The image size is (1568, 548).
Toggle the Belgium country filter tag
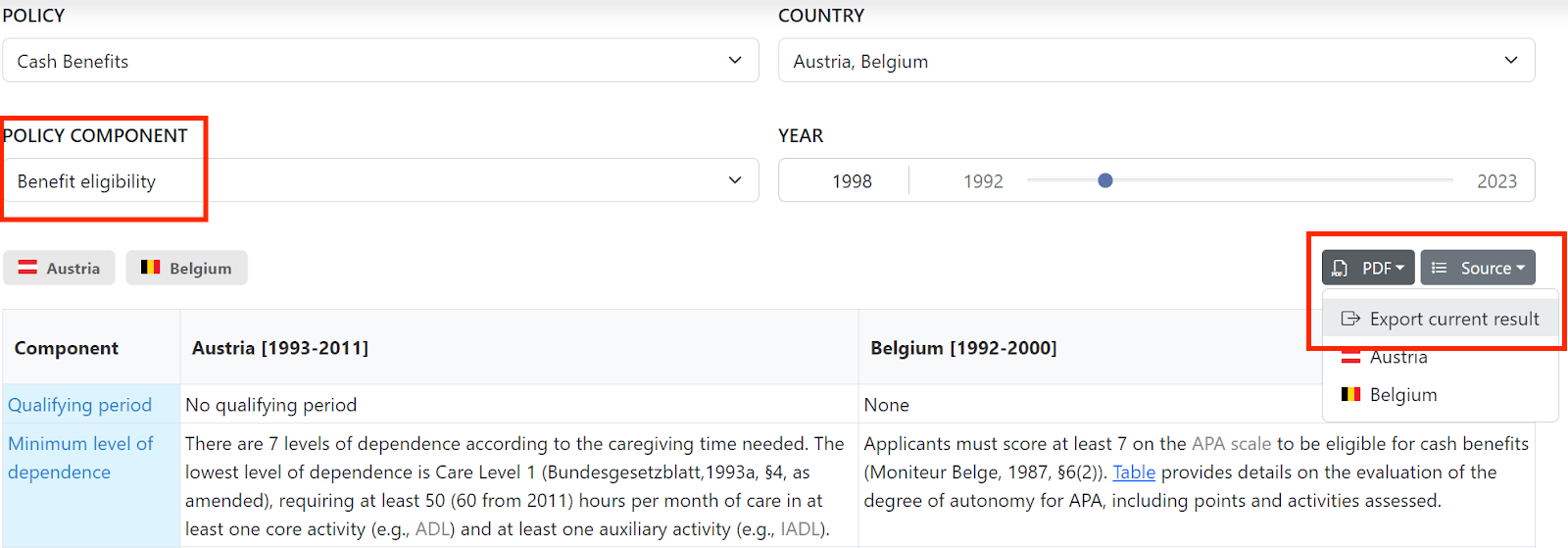[186, 268]
